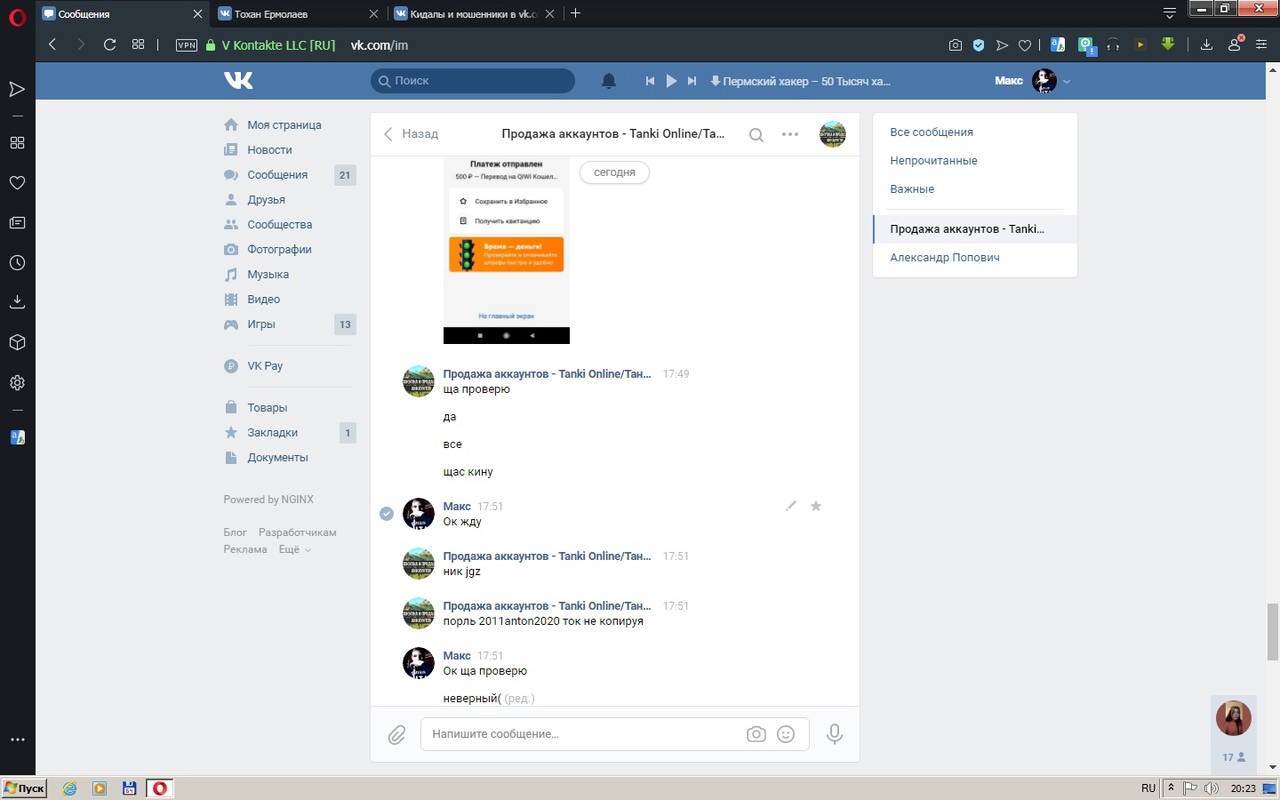Open the conversation actions three-dots menu

[790, 135]
